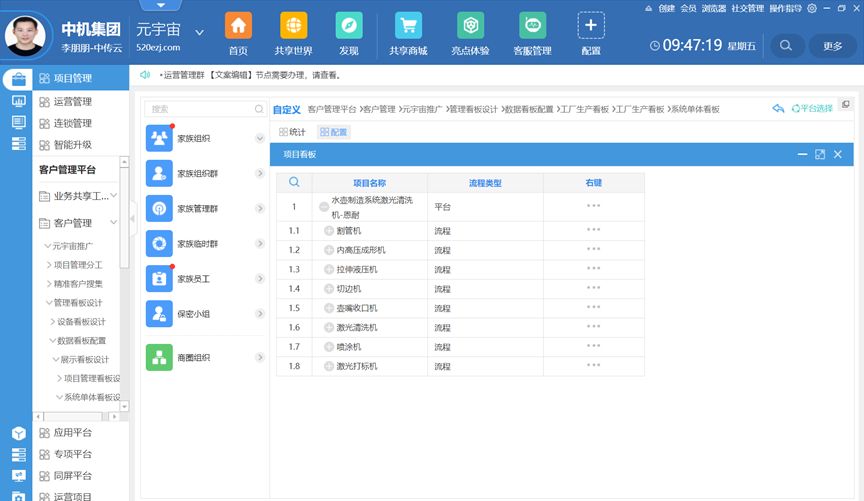Open 共享商城 shopping cart icon
864x501 pixels.
click(x=407, y=26)
